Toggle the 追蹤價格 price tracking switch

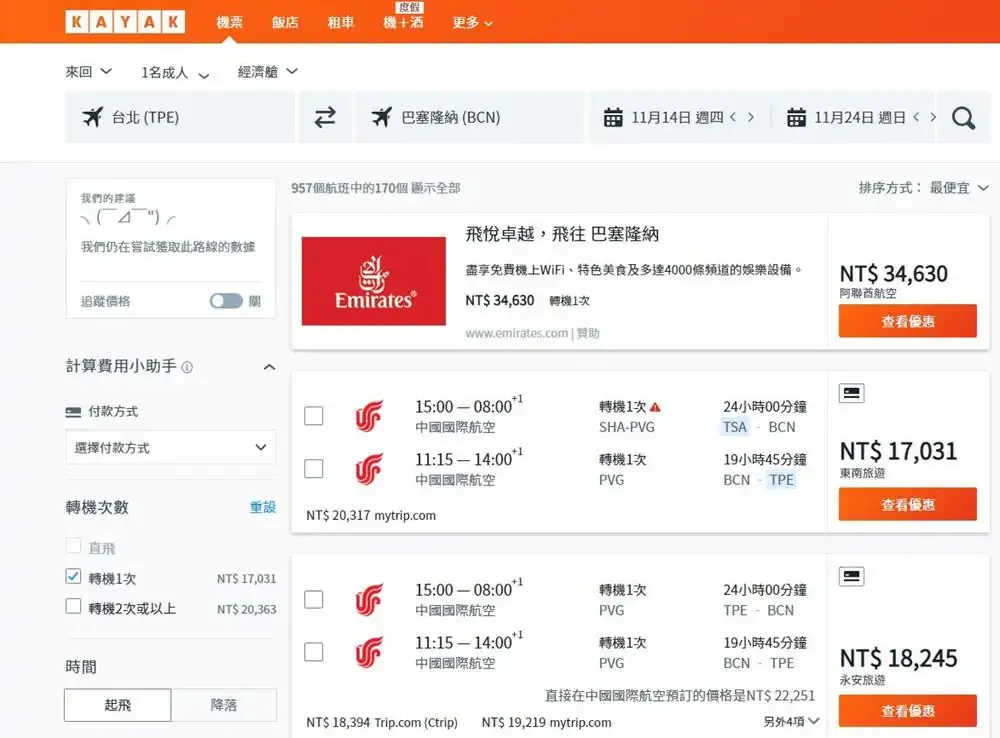tap(226, 301)
